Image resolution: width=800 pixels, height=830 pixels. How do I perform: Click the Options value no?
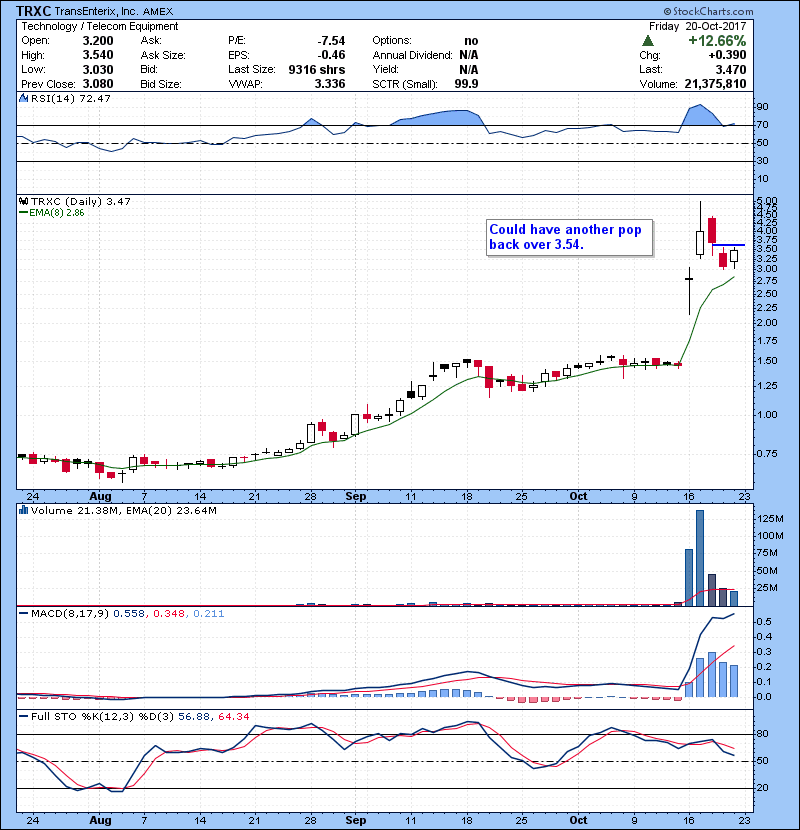471,41
